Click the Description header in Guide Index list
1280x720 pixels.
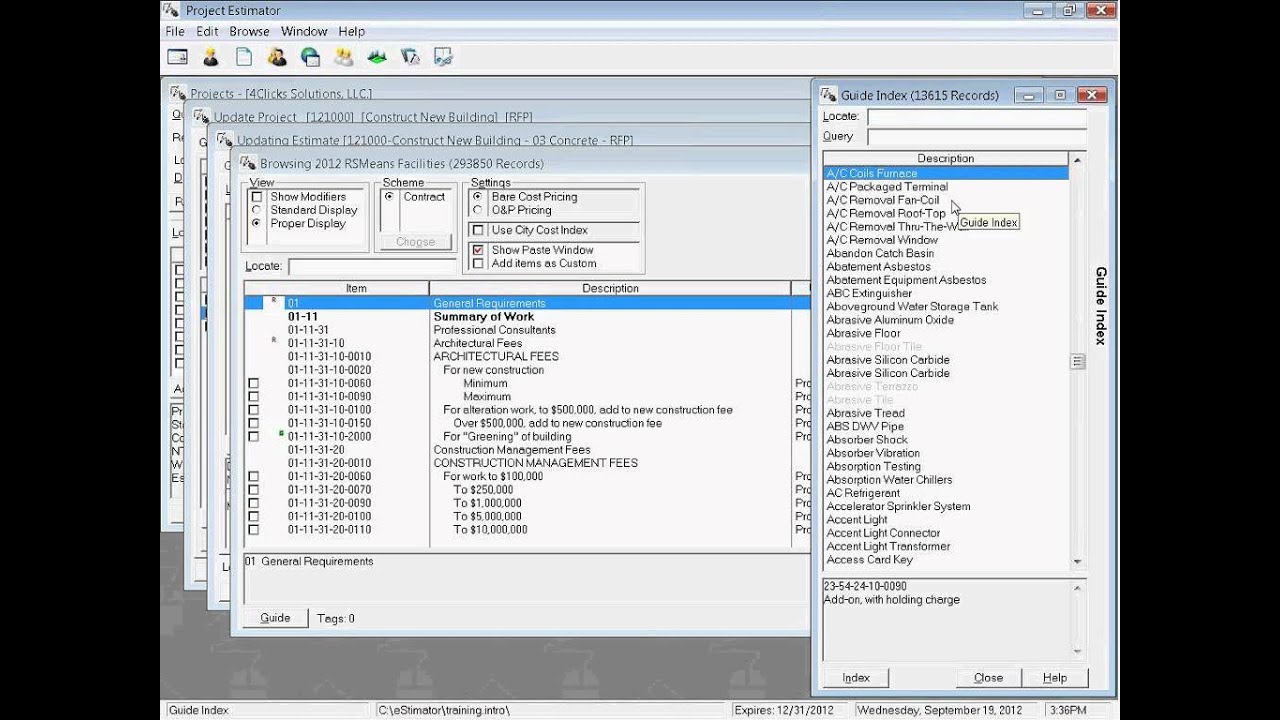[945, 158]
